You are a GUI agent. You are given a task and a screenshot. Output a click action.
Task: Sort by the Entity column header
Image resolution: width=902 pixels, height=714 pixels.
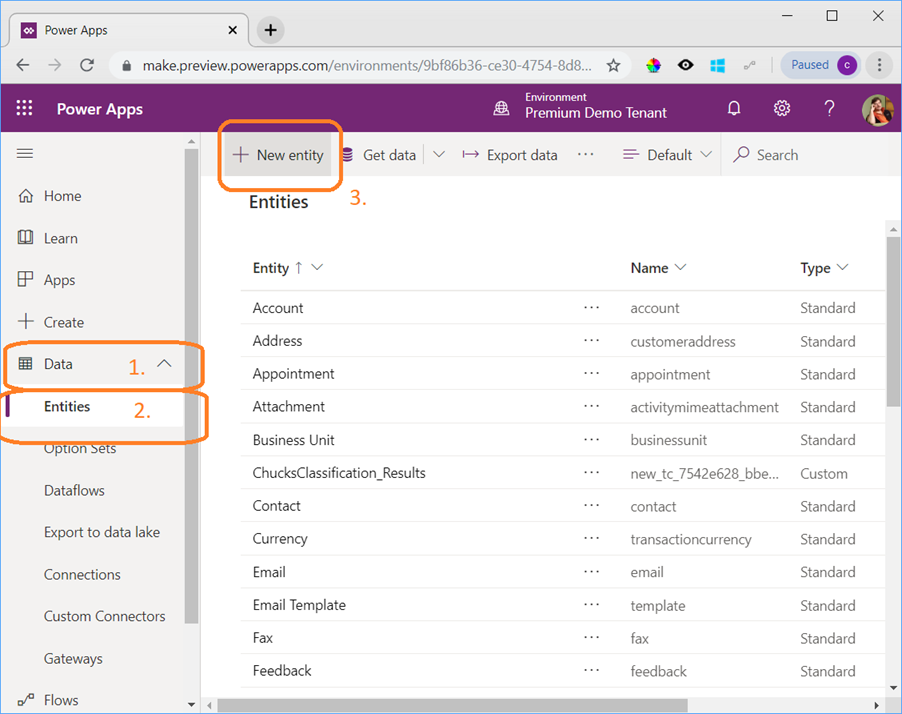(x=270, y=268)
